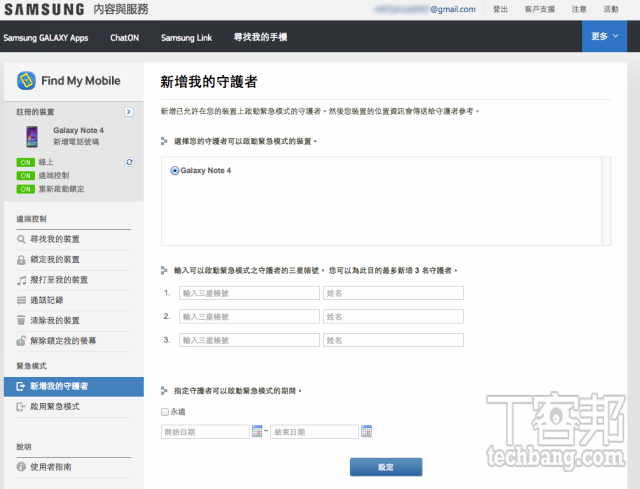Open 使用者指南 help link
This screenshot has width=640, height=489.
click(51, 467)
